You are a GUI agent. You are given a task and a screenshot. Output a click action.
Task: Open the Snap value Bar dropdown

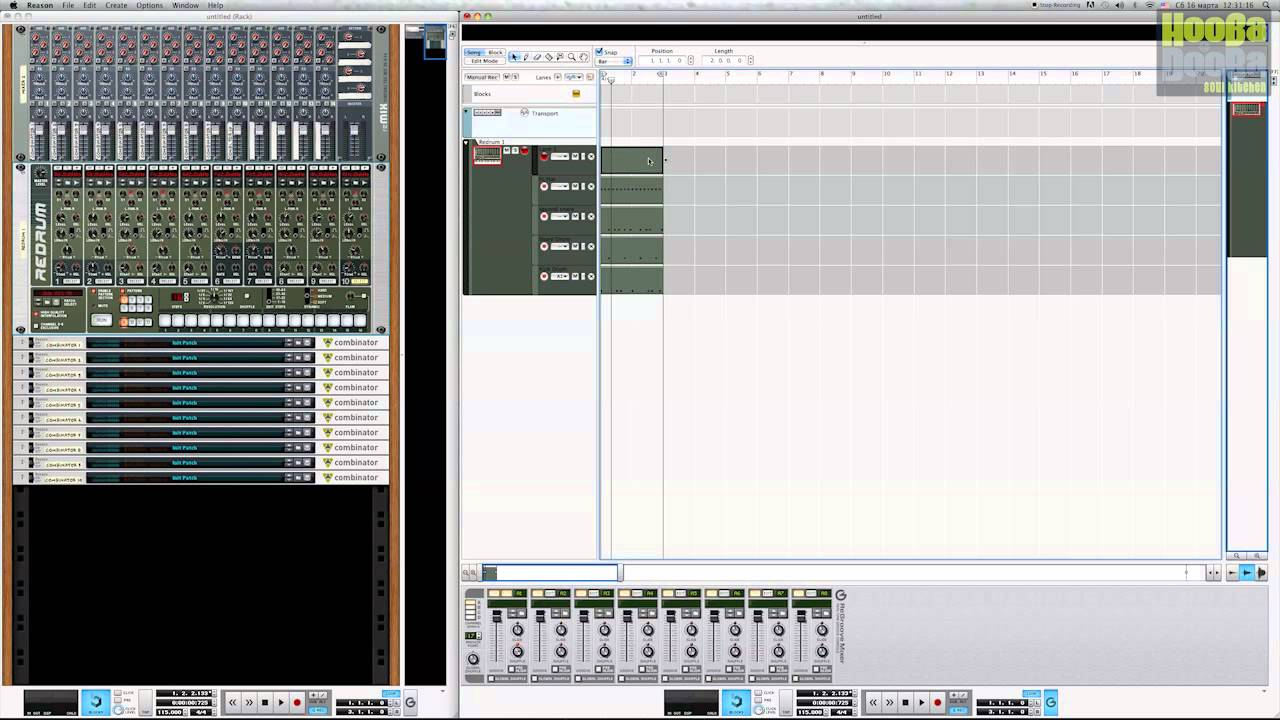point(613,61)
